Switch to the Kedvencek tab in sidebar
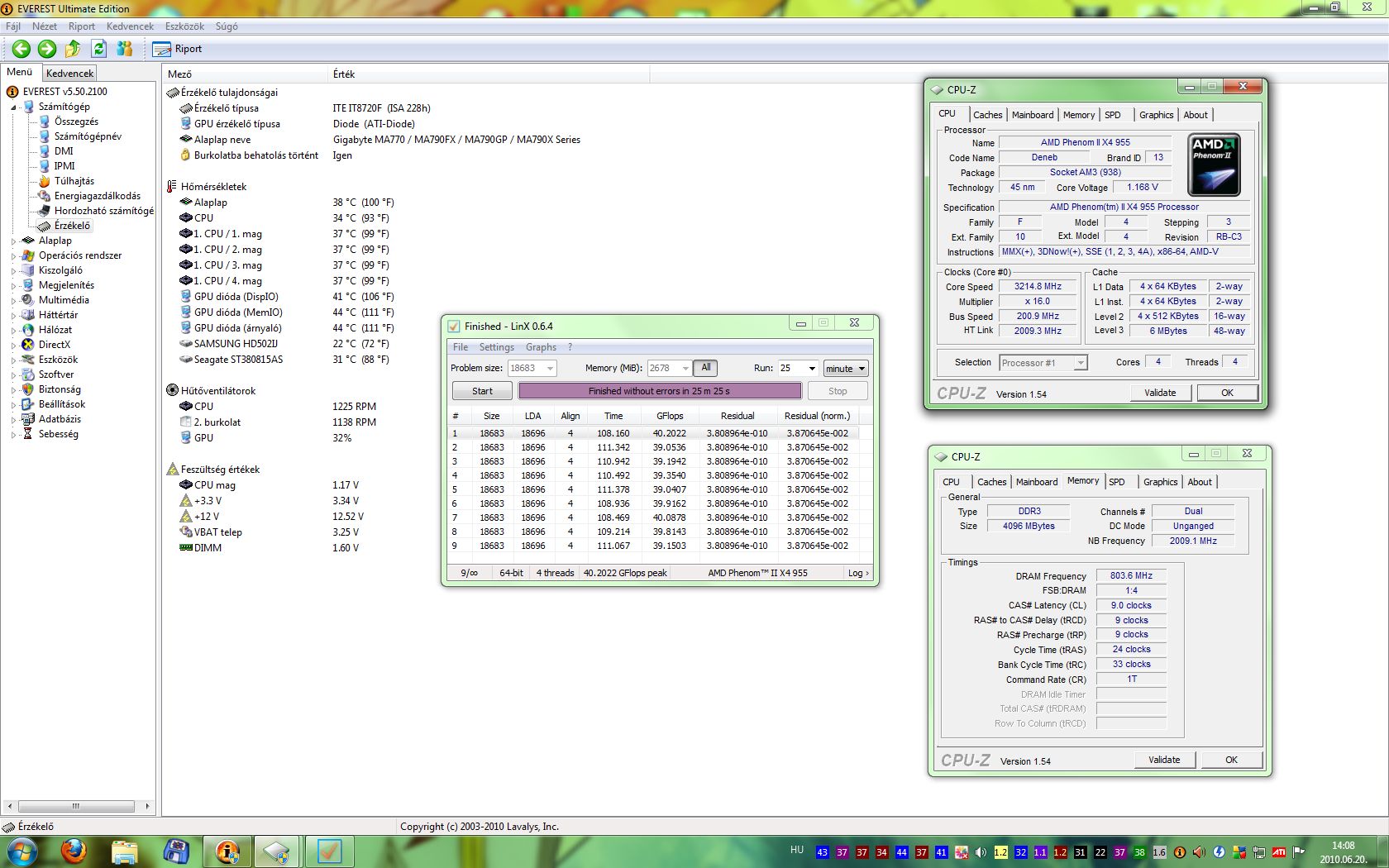 (x=69, y=74)
